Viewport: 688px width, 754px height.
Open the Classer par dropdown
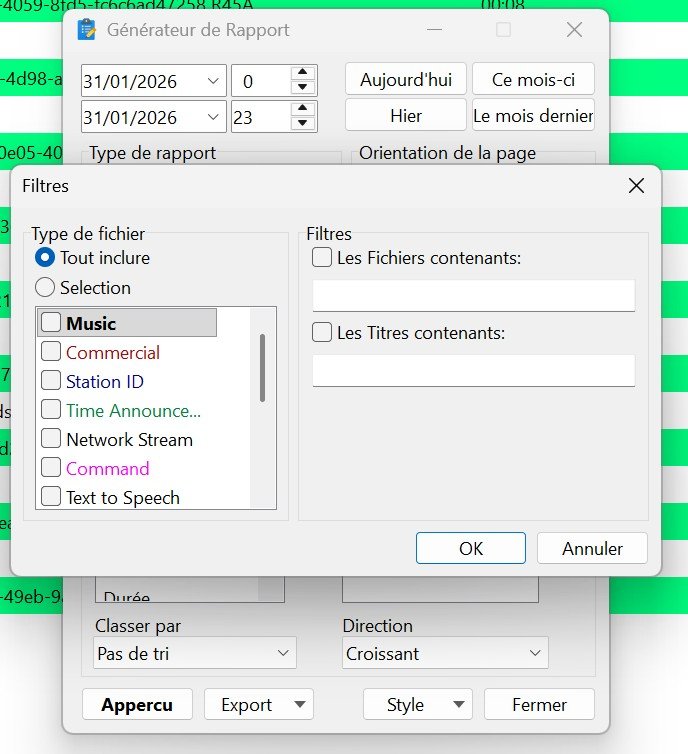pos(195,654)
